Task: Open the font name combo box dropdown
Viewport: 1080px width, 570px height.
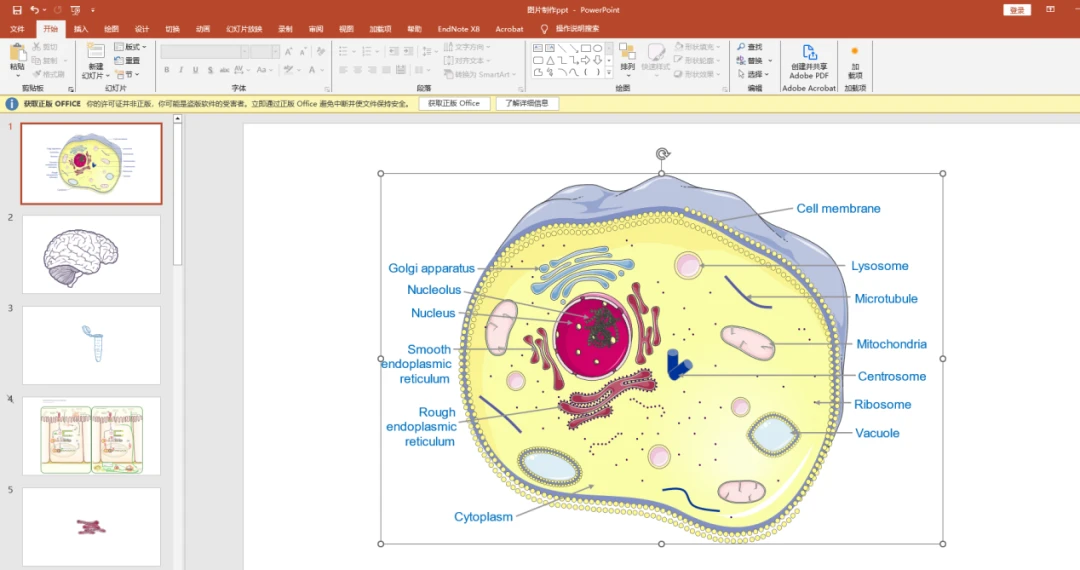Action: pos(245,52)
